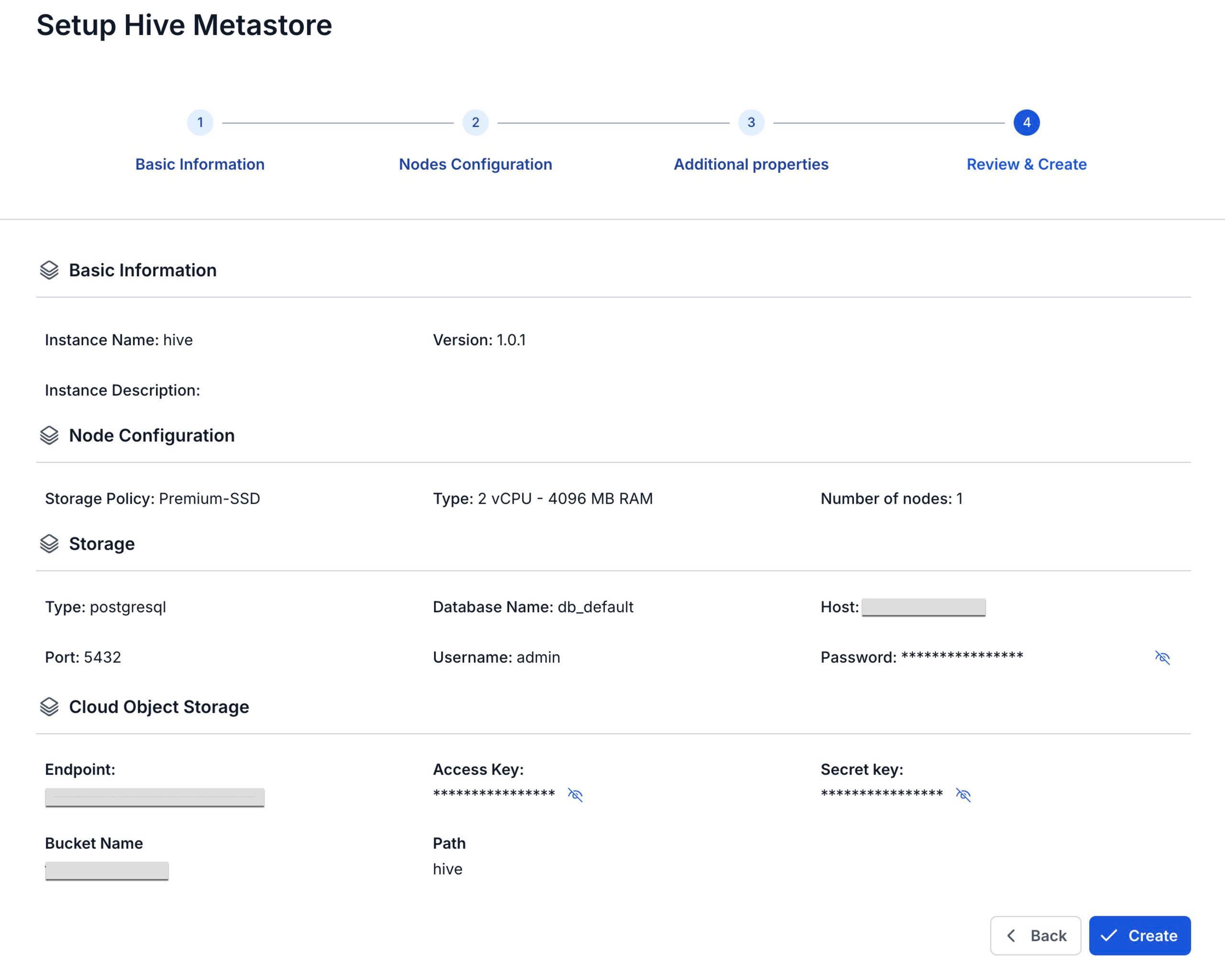Image resolution: width=1225 pixels, height=980 pixels.
Task: Click the Endpoint label
Action: point(80,770)
